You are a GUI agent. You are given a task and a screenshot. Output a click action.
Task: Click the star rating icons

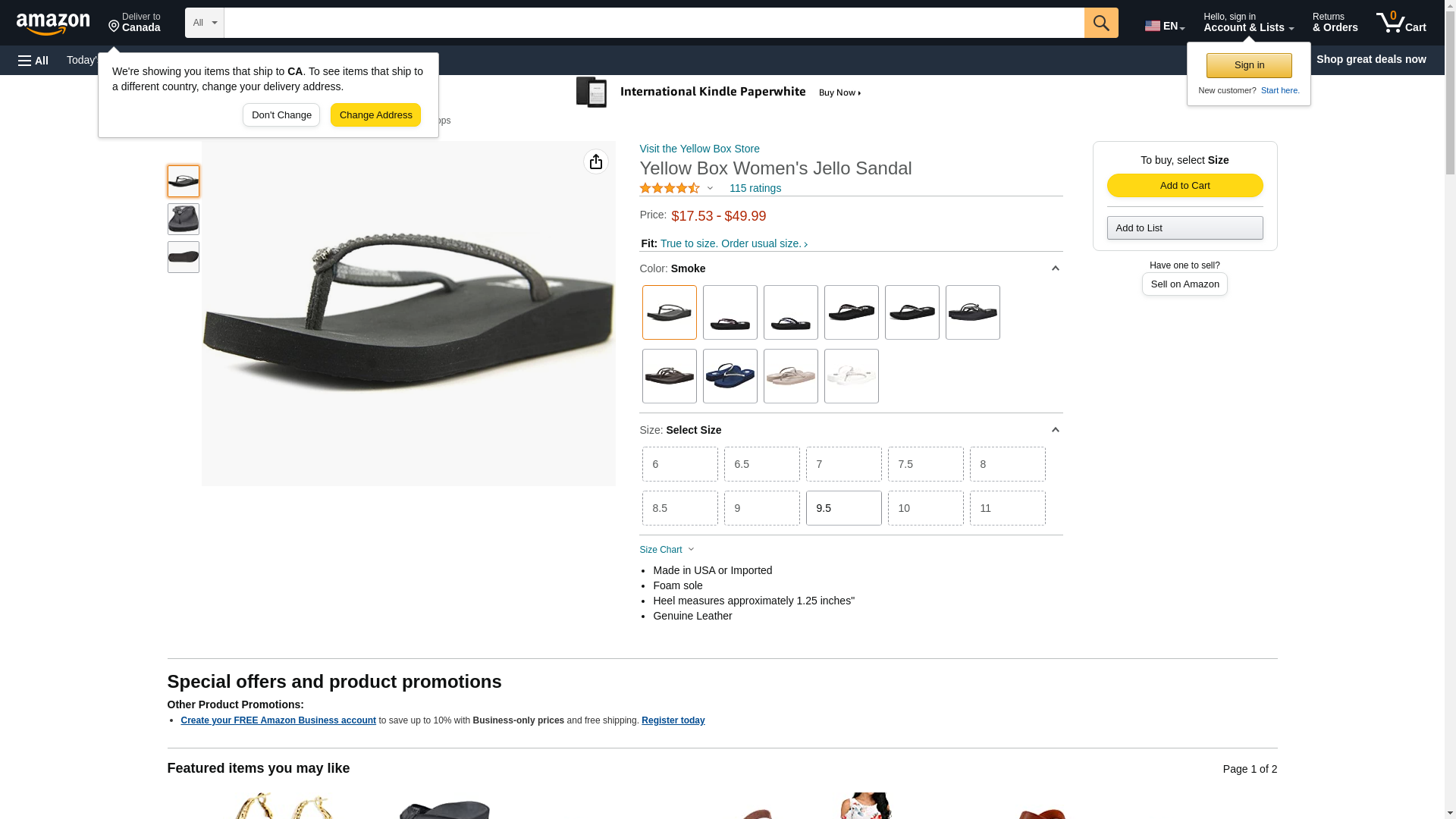click(670, 188)
